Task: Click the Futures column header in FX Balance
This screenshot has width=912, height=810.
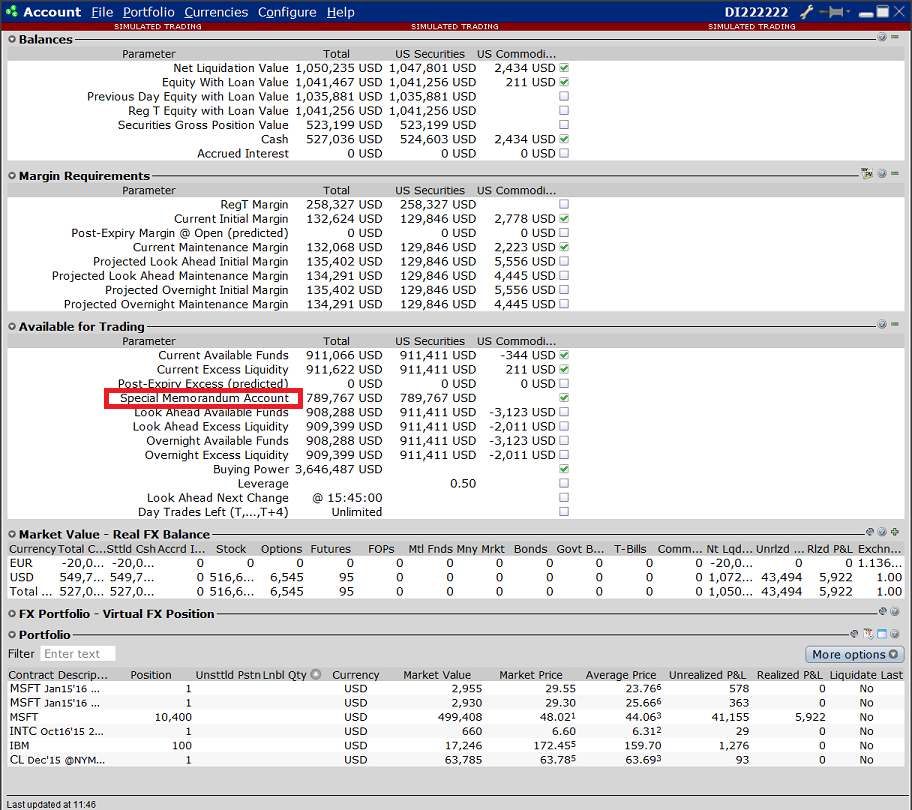Action: pos(331,549)
